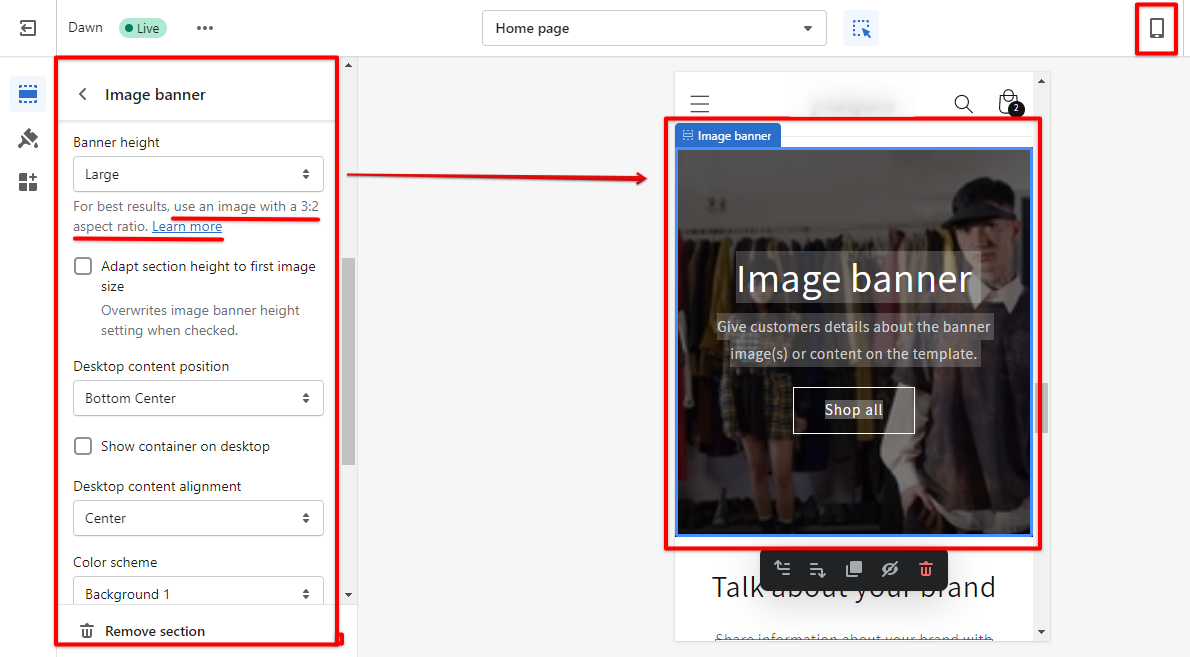
Task: Open the App embeds sidebar icon
Action: (x=28, y=182)
